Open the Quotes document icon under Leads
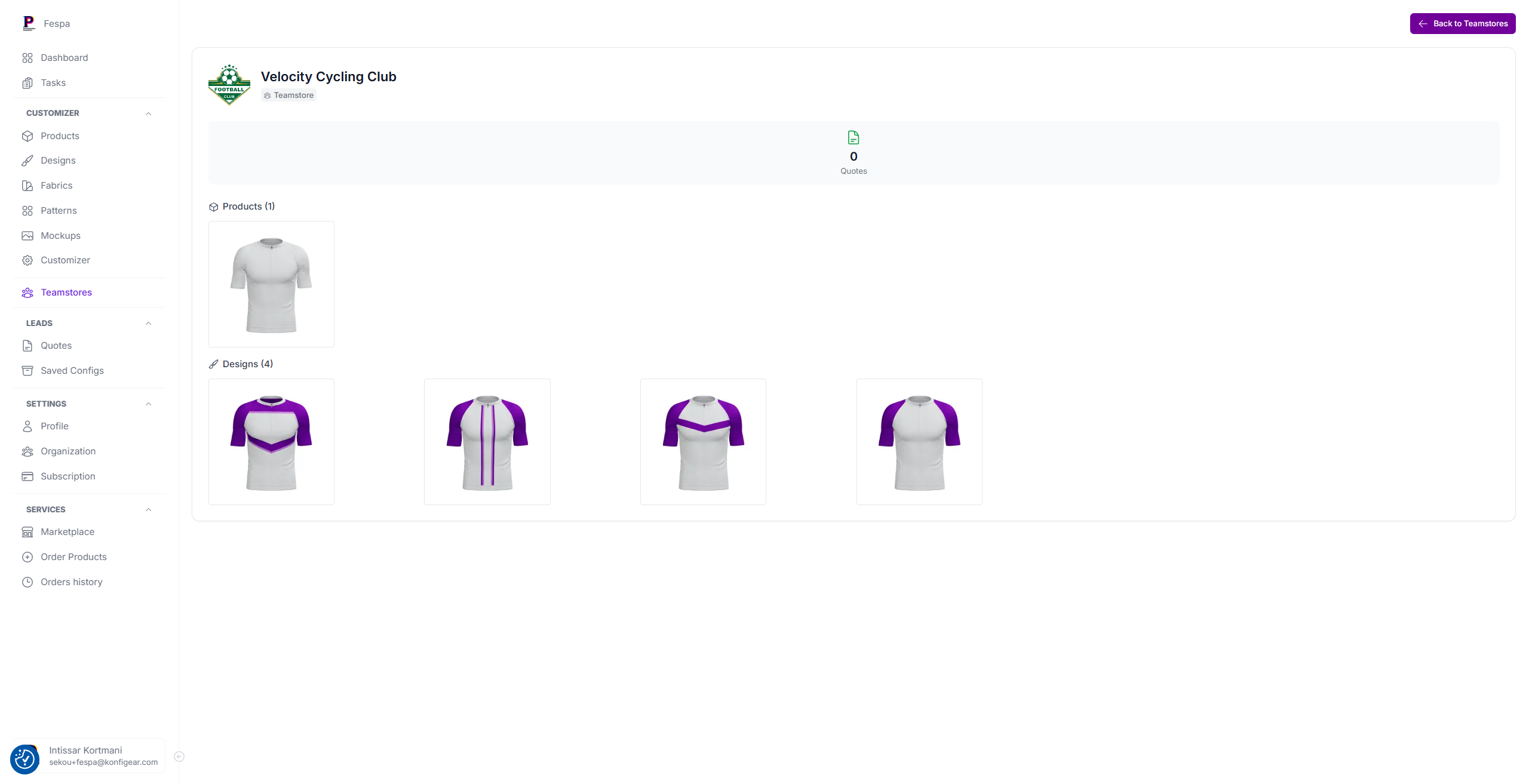1529x784 pixels. pos(27,345)
